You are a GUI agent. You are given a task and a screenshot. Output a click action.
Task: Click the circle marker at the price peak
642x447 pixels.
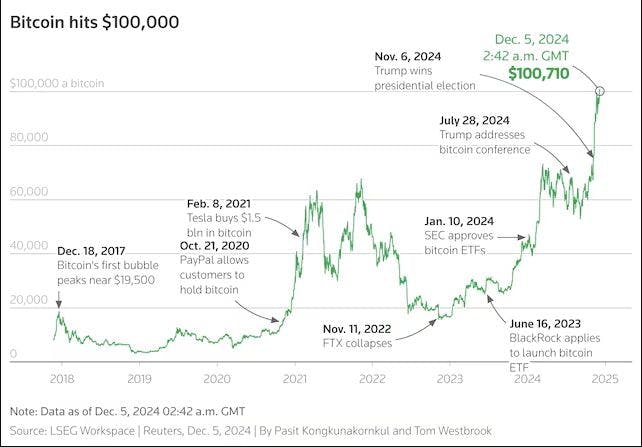600,92
